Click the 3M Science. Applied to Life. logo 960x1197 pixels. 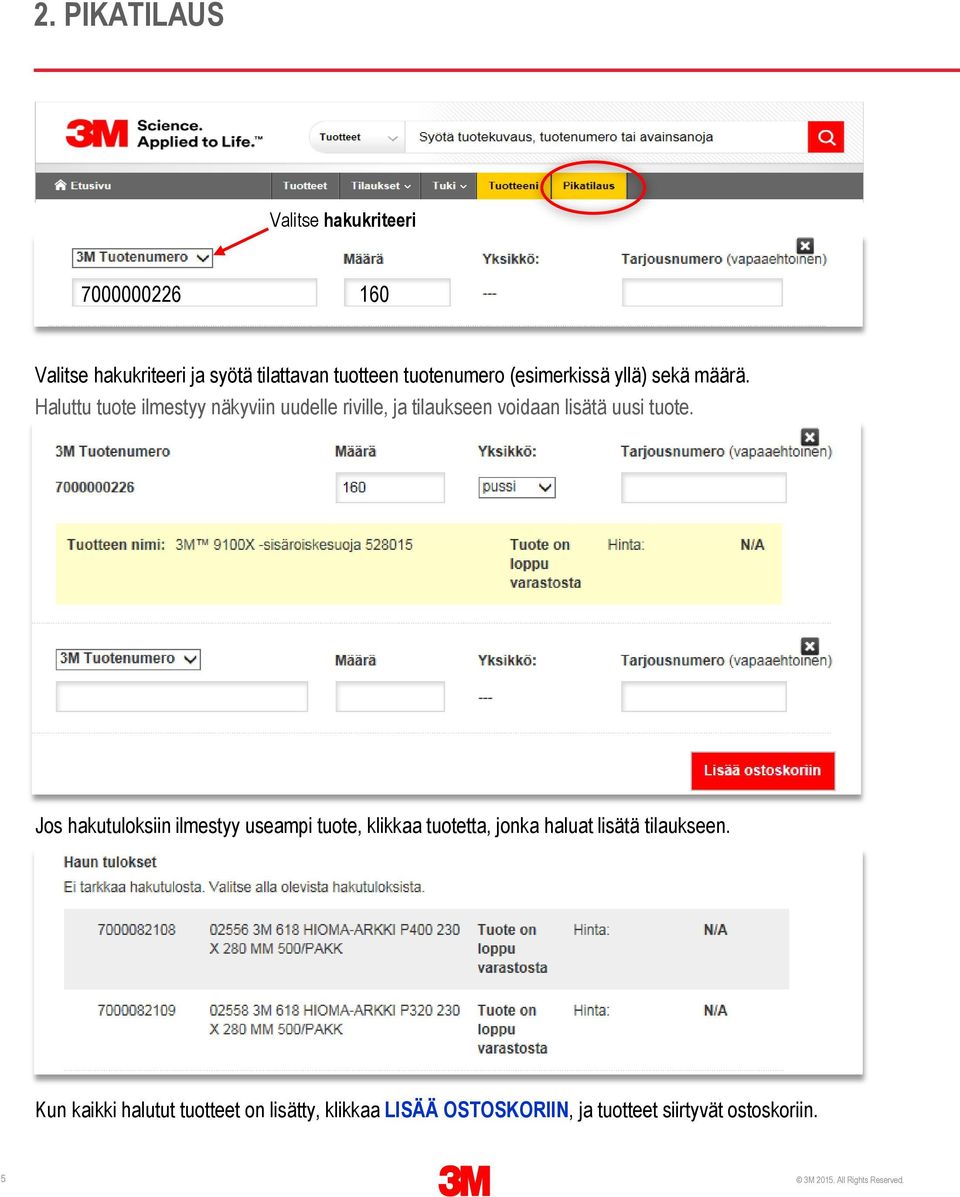point(164,134)
